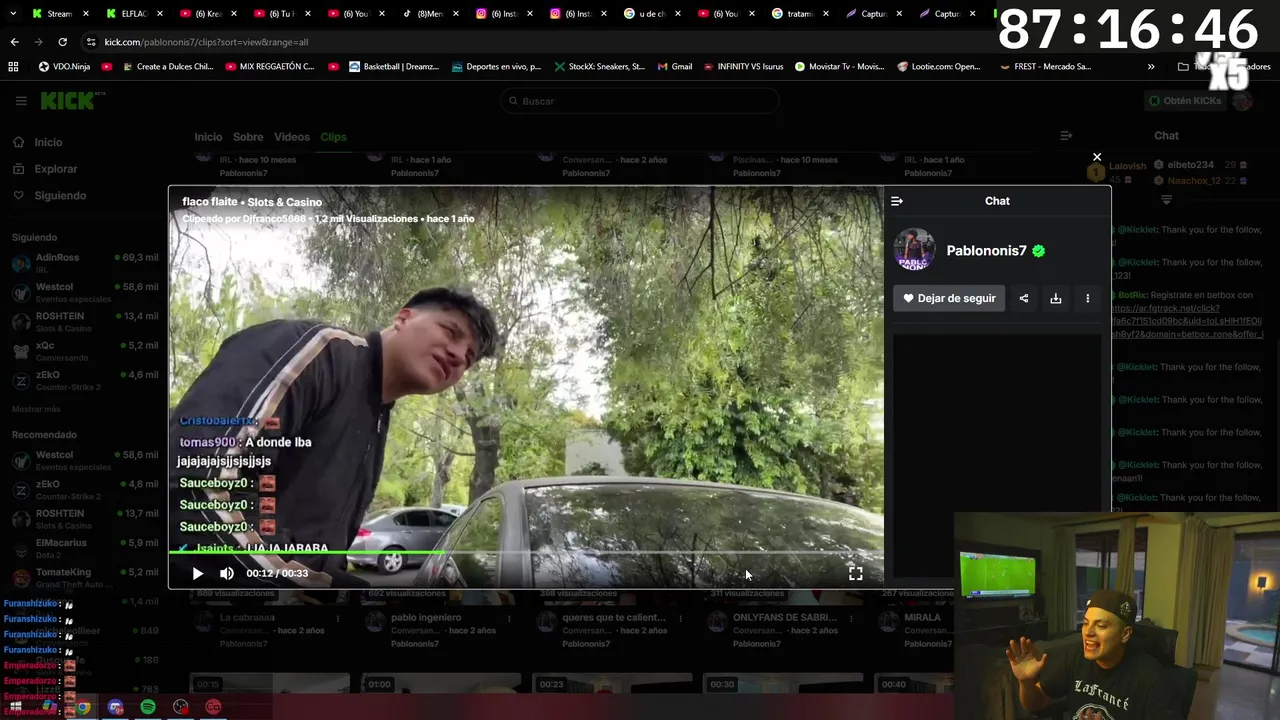Select the Videos channel tab

tap(292, 137)
